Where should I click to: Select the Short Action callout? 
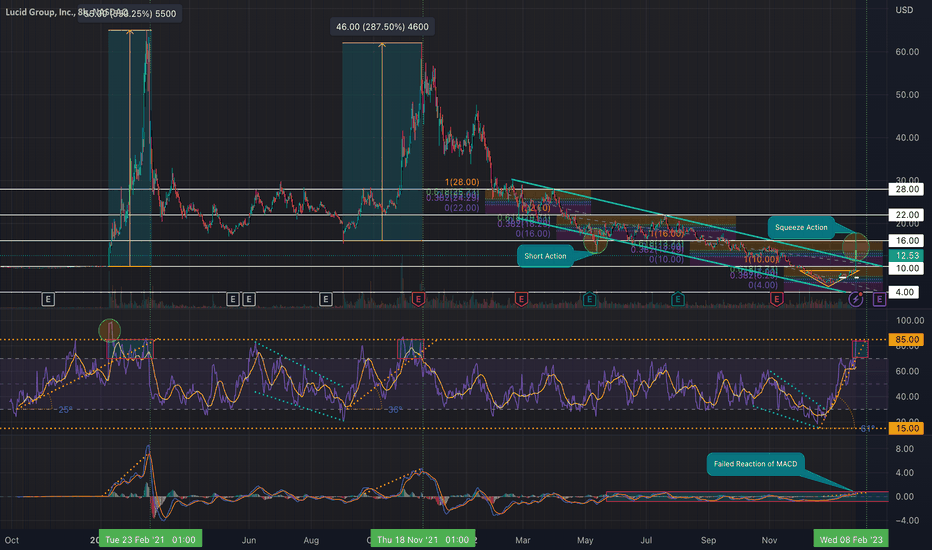point(545,256)
